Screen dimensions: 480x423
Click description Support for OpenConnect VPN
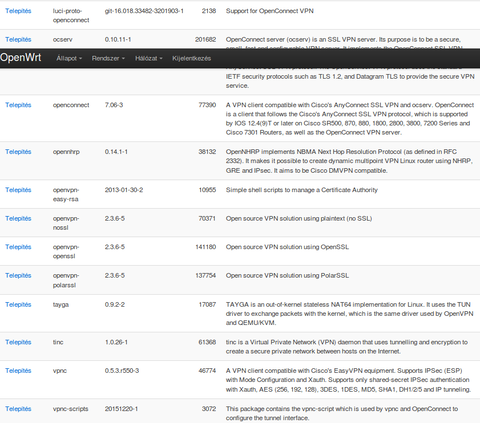coord(270,11)
